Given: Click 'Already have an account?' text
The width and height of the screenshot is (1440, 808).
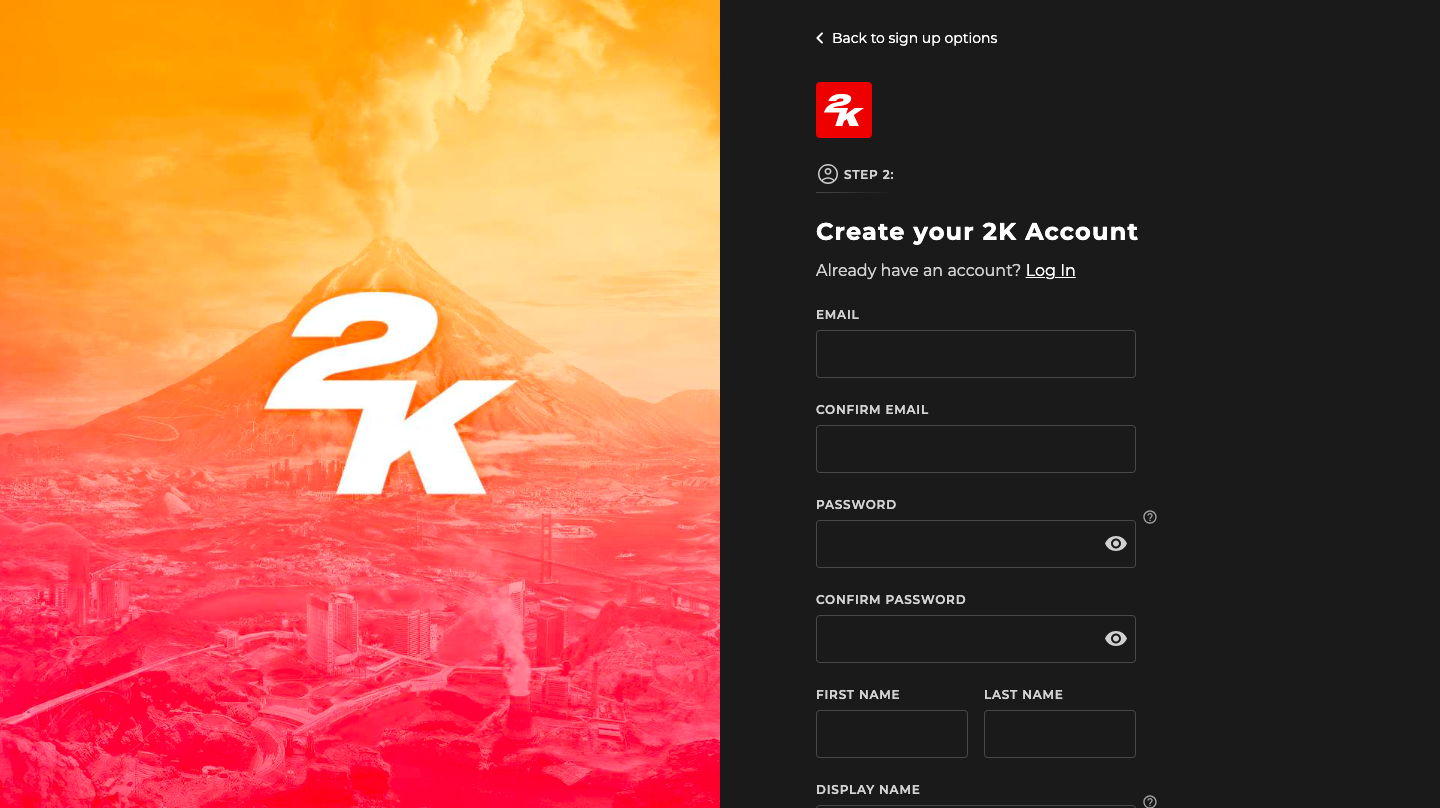Looking at the screenshot, I should (918, 271).
